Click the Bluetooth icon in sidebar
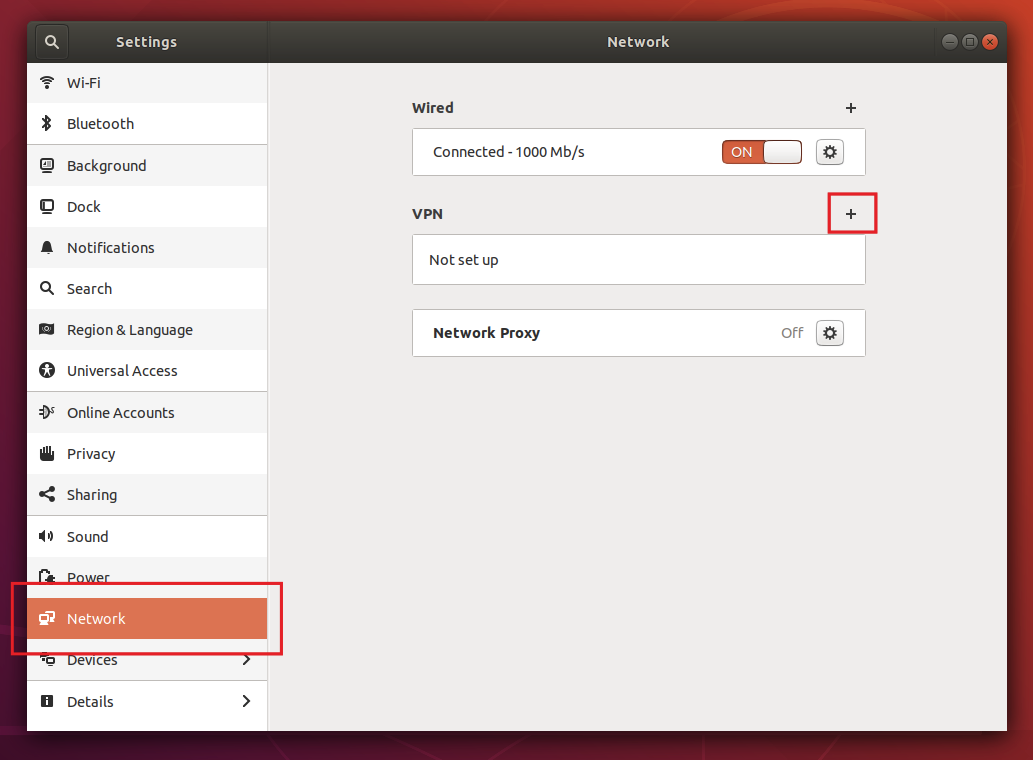 click(x=46, y=124)
